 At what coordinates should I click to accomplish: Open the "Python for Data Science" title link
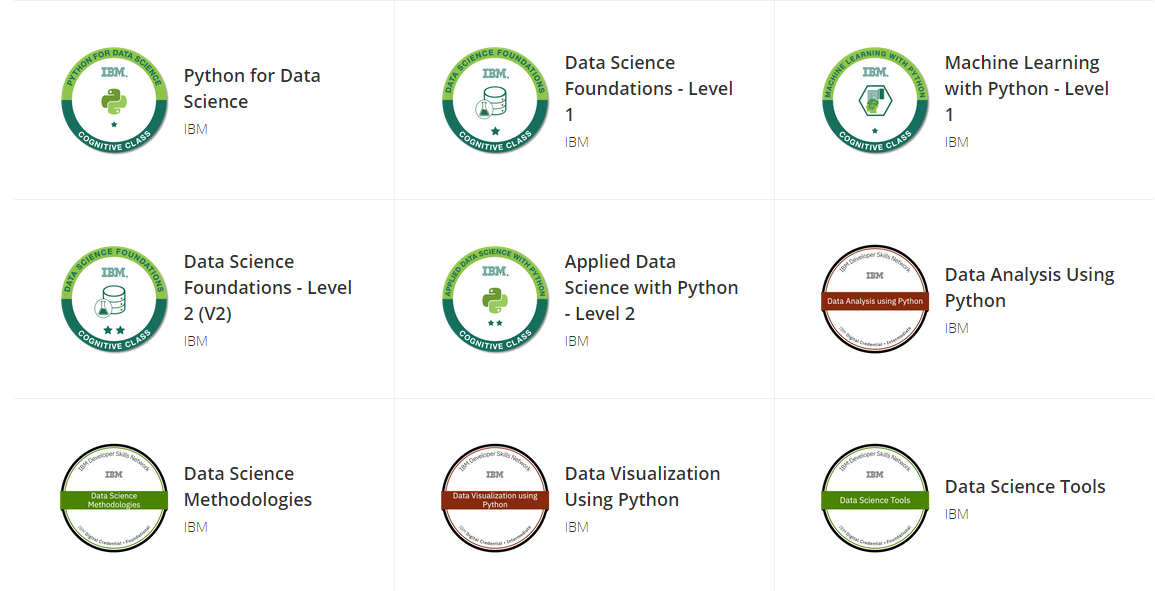pyautogui.click(x=252, y=89)
